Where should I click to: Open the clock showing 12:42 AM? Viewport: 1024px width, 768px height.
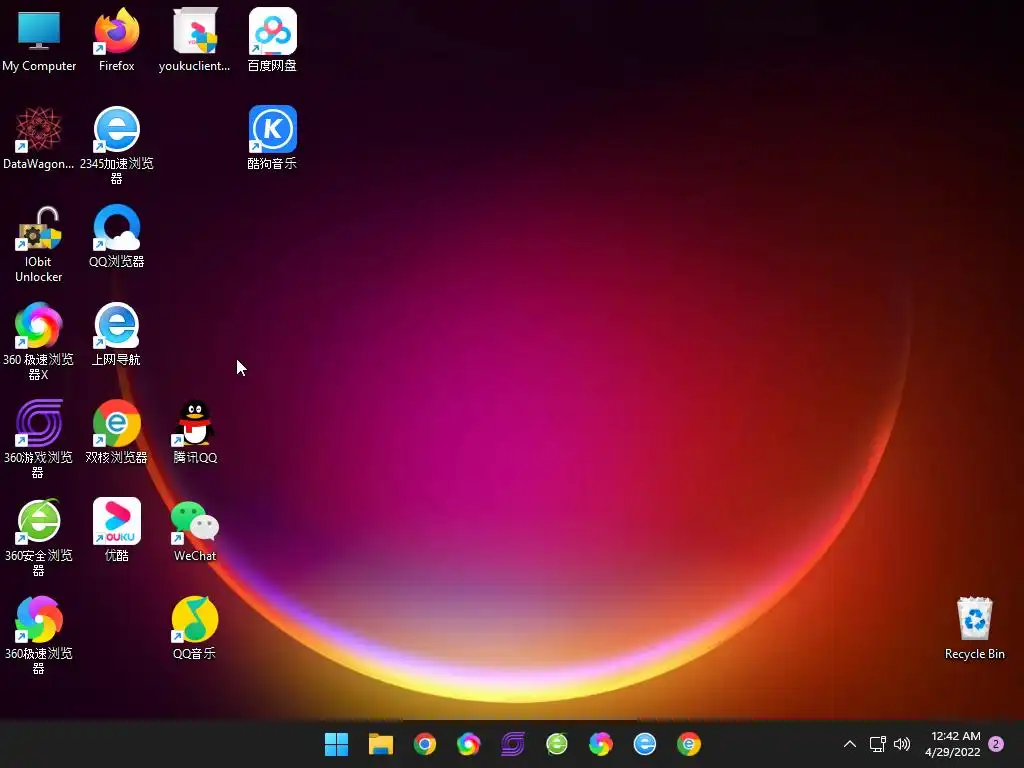point(953,744)
